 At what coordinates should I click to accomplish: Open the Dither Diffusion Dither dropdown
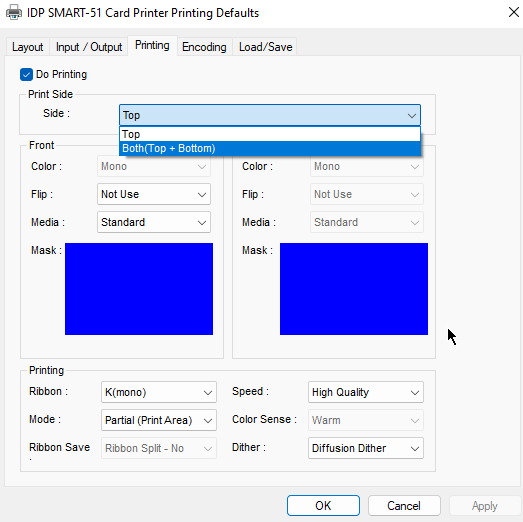[x=366, y=448]
